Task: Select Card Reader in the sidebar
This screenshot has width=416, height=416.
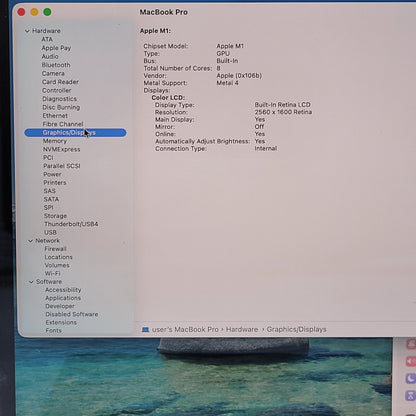Action: [x=60, y=82]
